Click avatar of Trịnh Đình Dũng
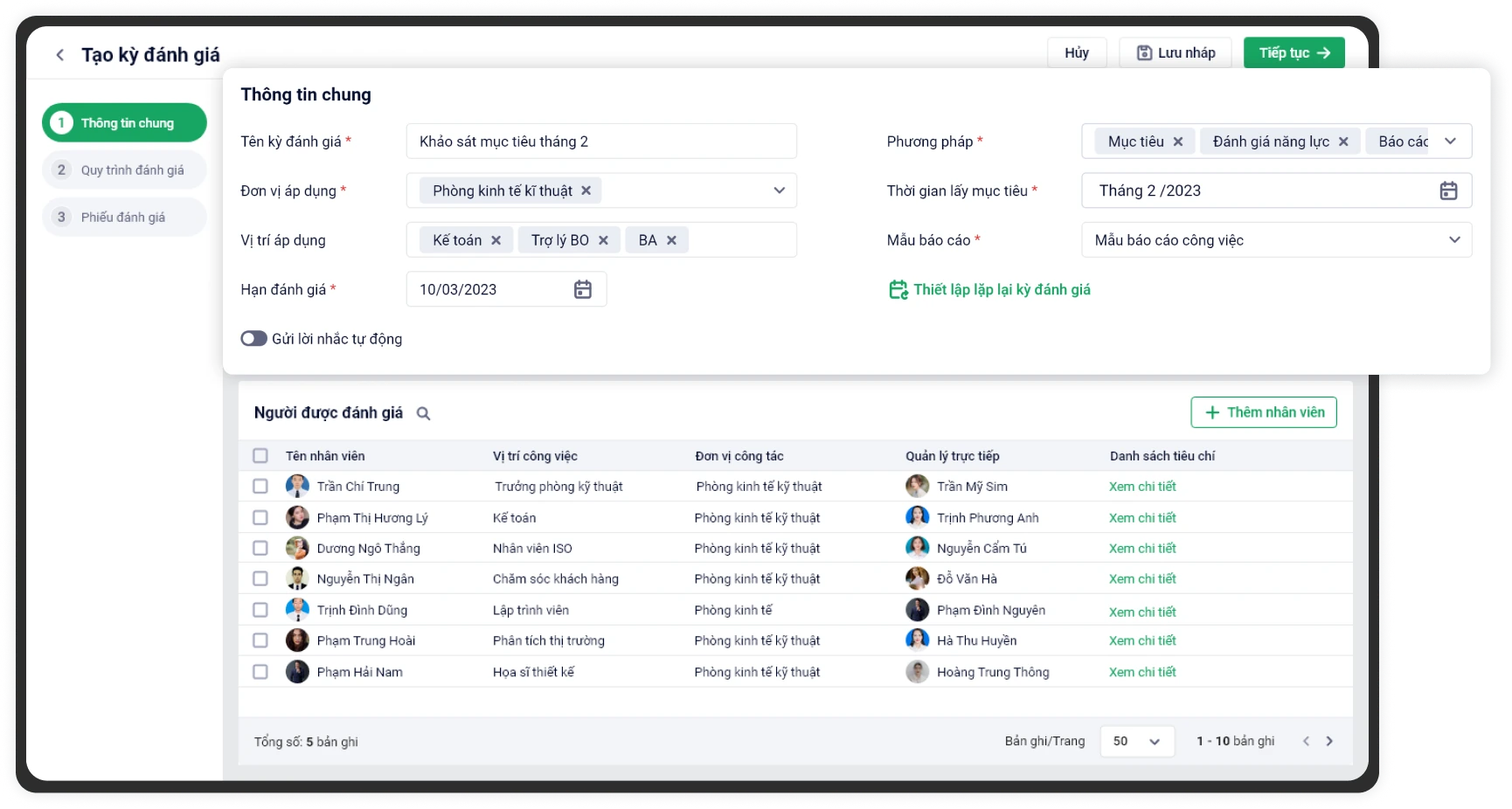The height and width of the screenshot is (809, 1512). [297, 610]
